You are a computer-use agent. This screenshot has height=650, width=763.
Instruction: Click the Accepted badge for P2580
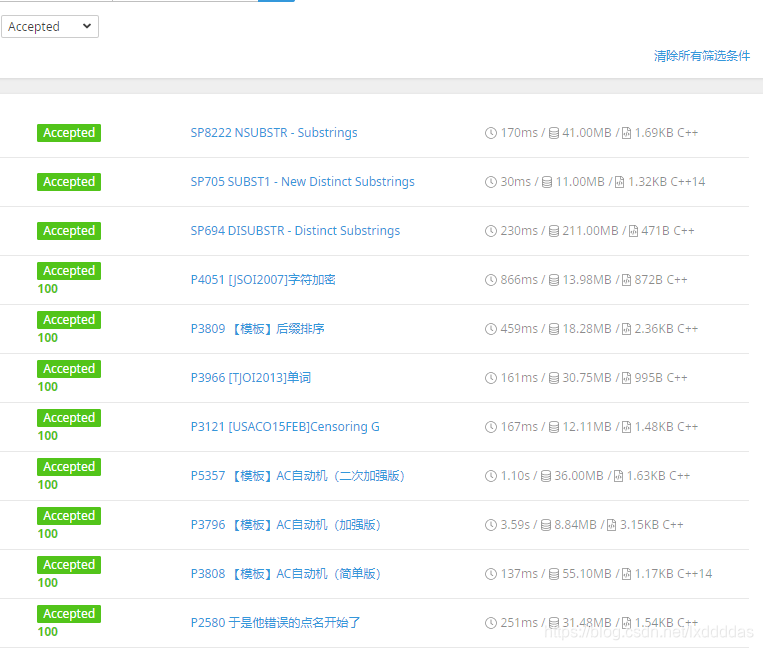[x=69, y=614]
